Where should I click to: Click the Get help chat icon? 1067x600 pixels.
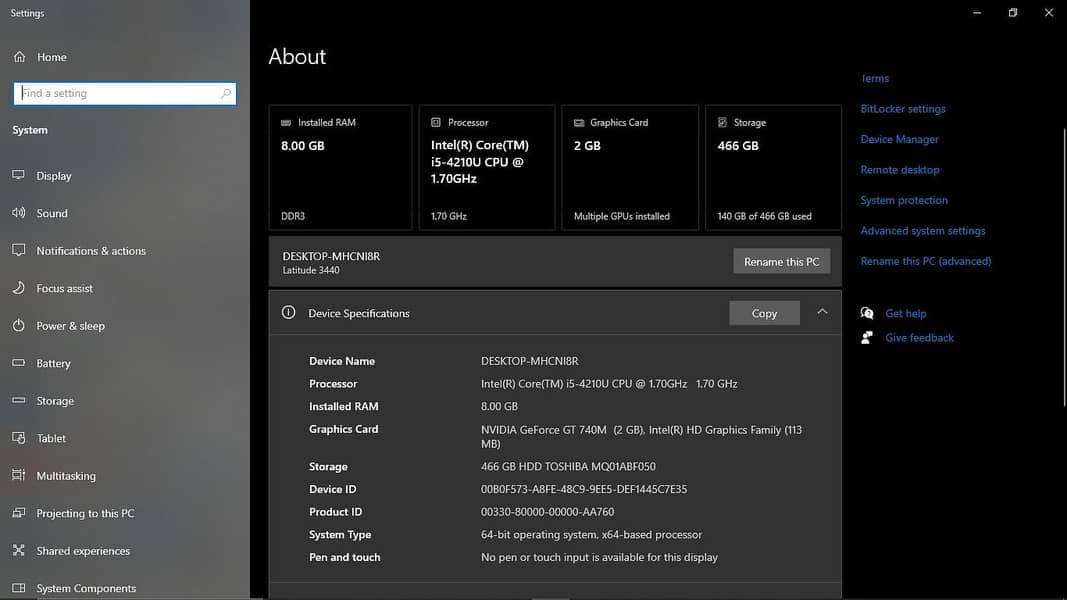(x=867, y=313)
